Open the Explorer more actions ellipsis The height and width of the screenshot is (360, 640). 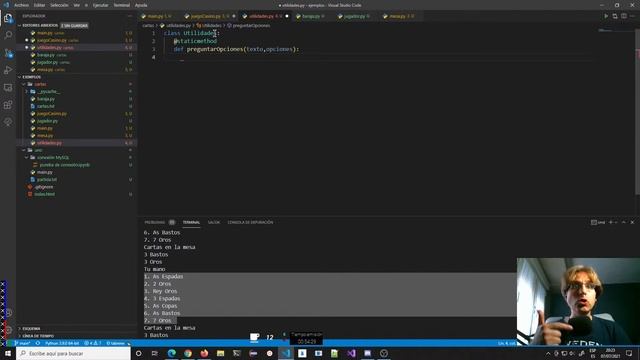(130, 16)
